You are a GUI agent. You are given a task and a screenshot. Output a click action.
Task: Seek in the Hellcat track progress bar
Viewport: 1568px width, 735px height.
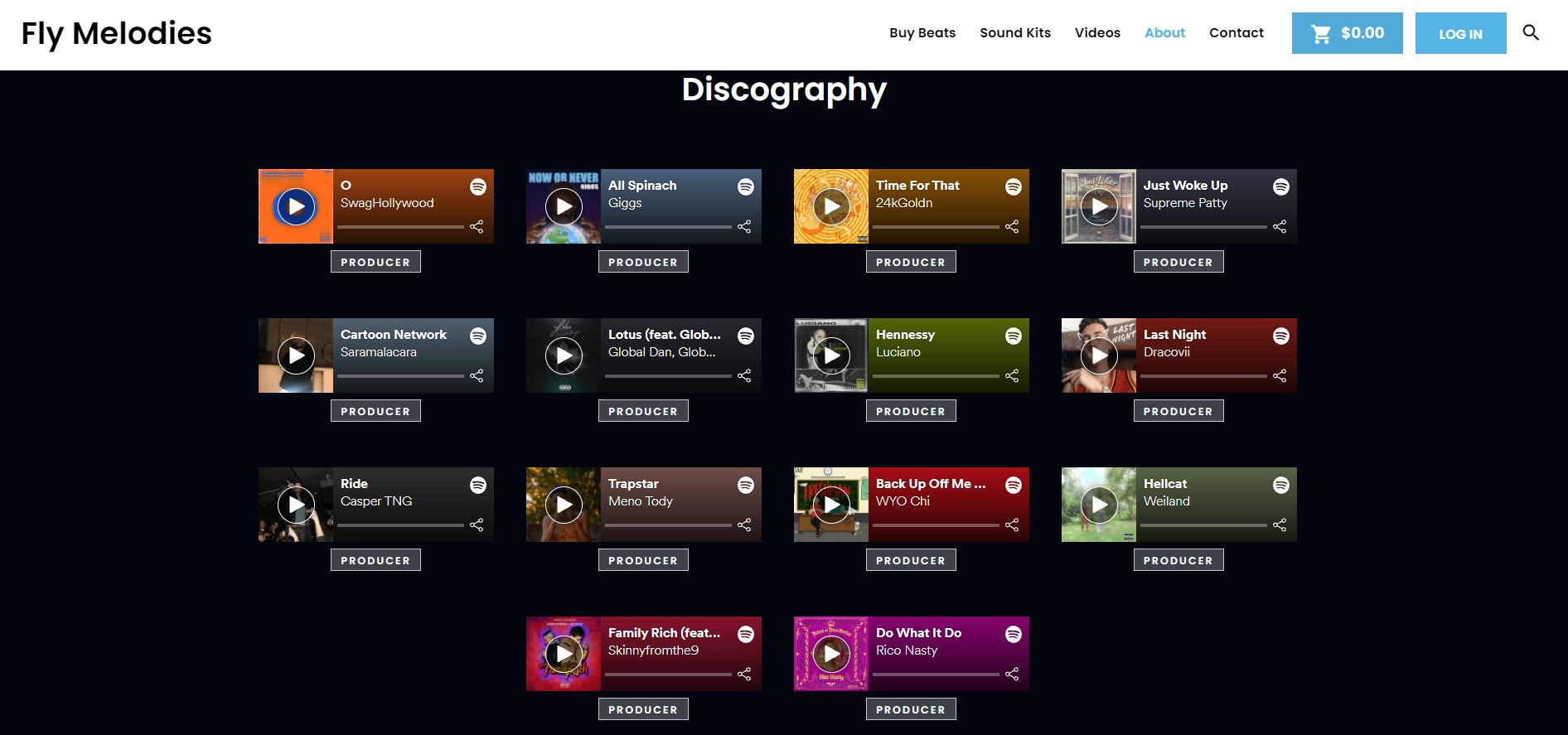(1204, 525)
